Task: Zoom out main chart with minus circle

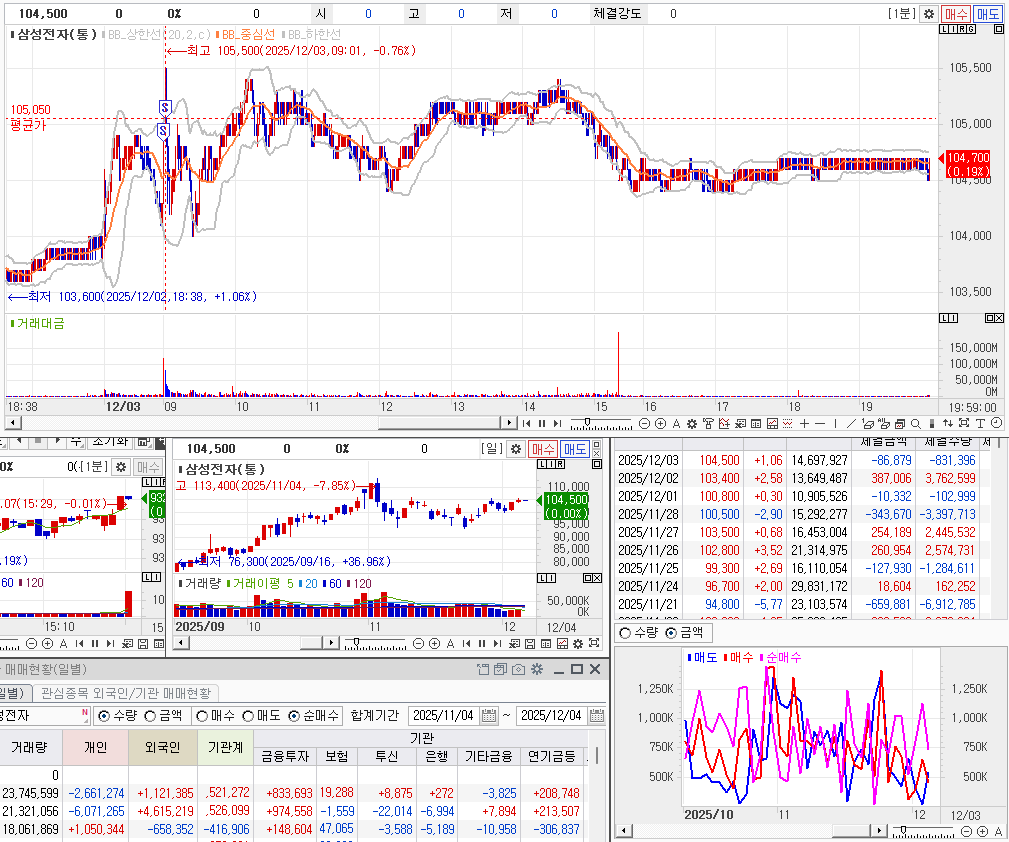Action: (x=643, y=423)
